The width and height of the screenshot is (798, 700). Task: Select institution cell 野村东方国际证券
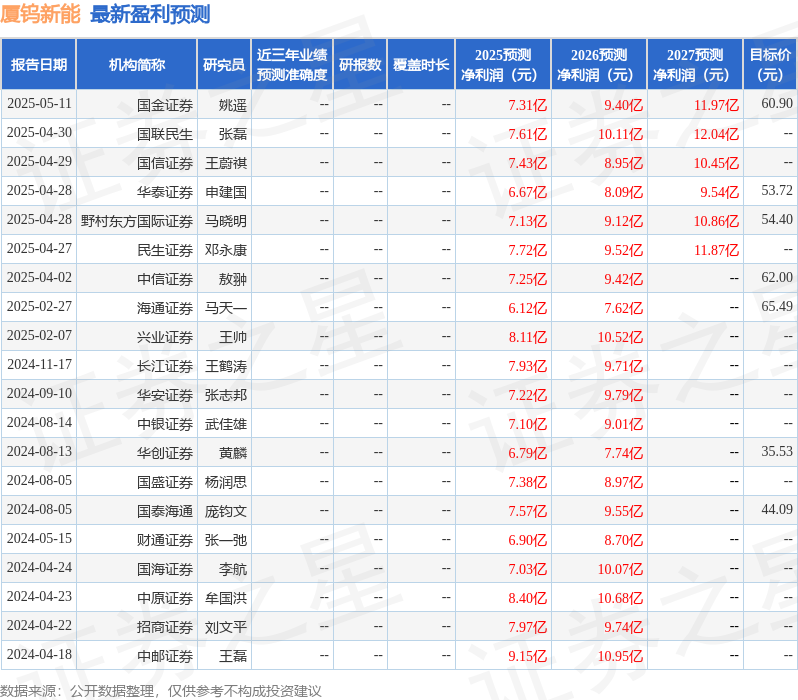[137, 221]
